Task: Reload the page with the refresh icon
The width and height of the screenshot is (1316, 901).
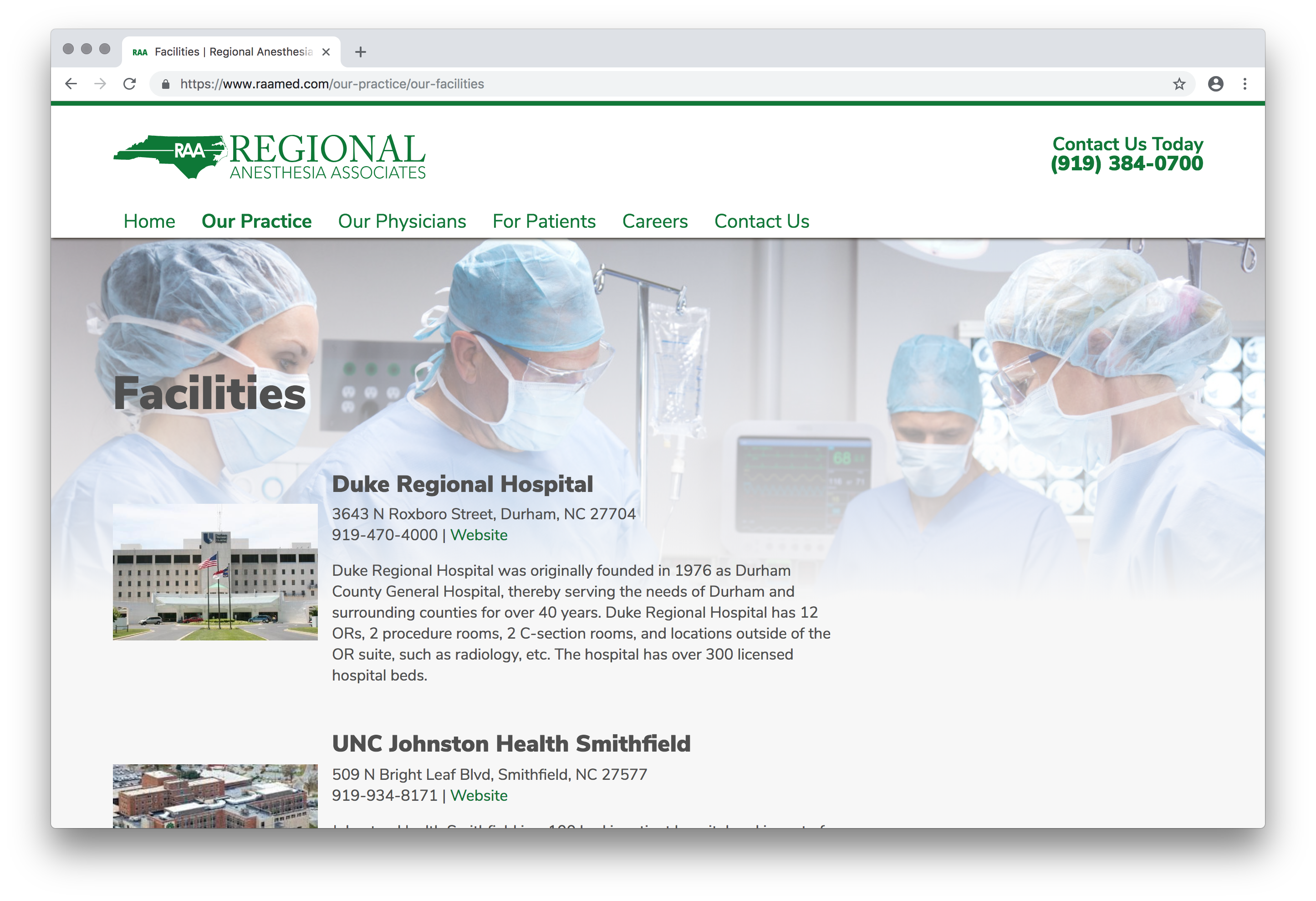Action: click(x=130, y=84)
